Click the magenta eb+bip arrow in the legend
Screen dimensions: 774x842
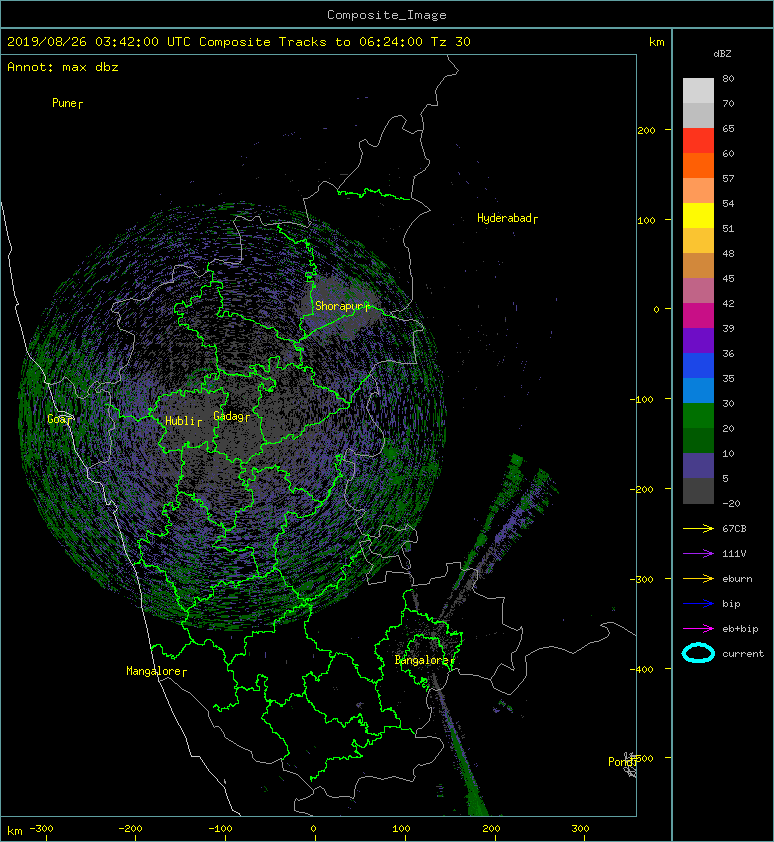[698, 629]
